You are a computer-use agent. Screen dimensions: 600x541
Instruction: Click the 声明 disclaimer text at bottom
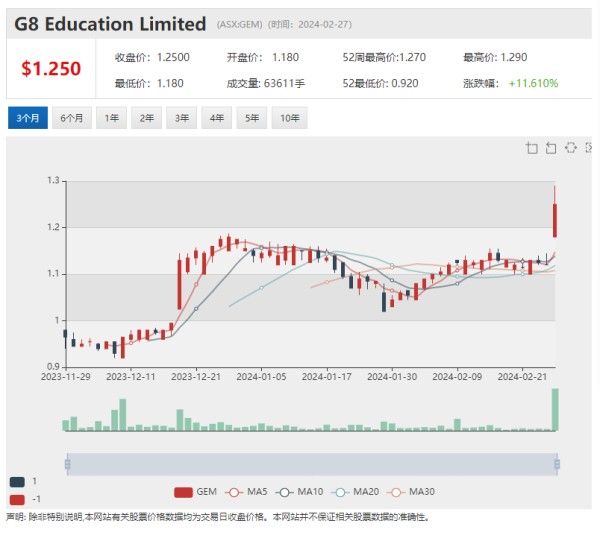[x=217, y=517]
